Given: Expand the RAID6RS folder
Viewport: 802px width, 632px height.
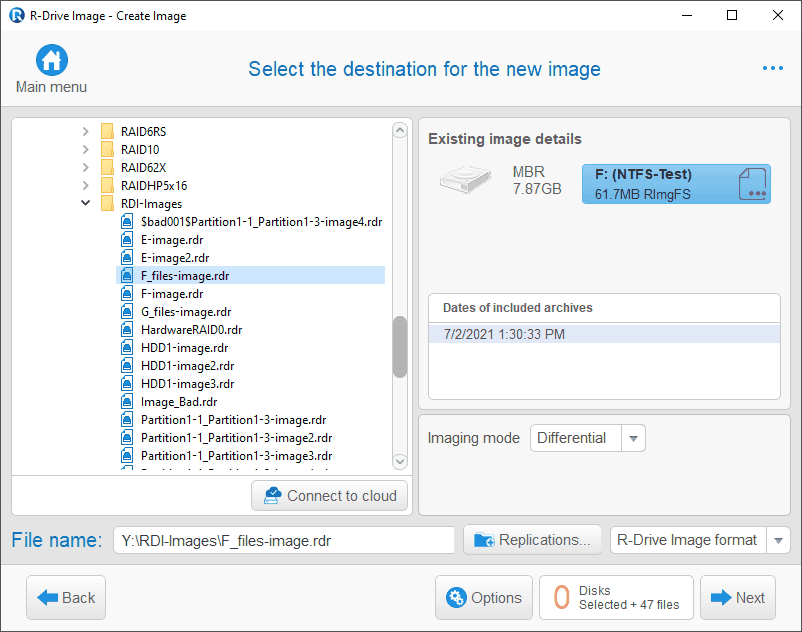Looking at the screenshot, I should click(x=85, y=131).
